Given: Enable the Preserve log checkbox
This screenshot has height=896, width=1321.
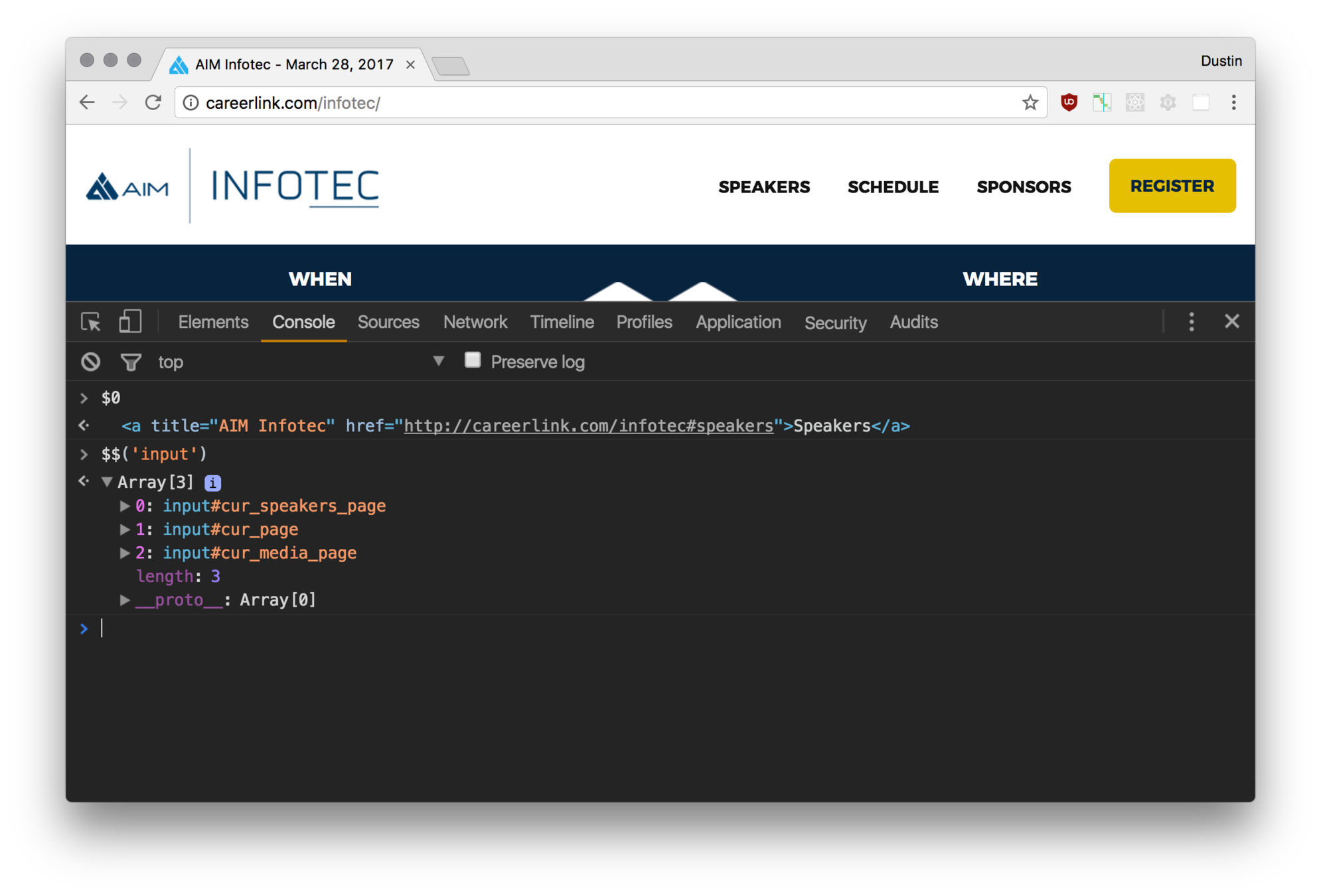Looking at the screenshot, I should point(473,360).
